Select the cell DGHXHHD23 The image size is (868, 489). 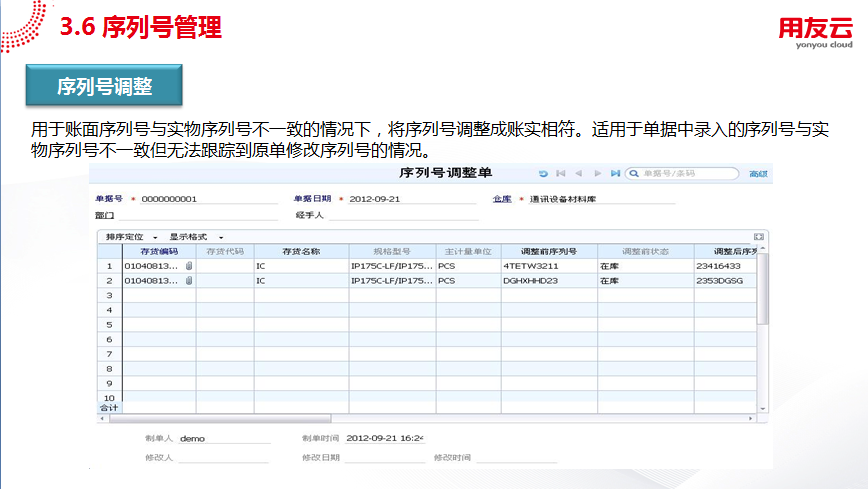click(x=549, y=281)
